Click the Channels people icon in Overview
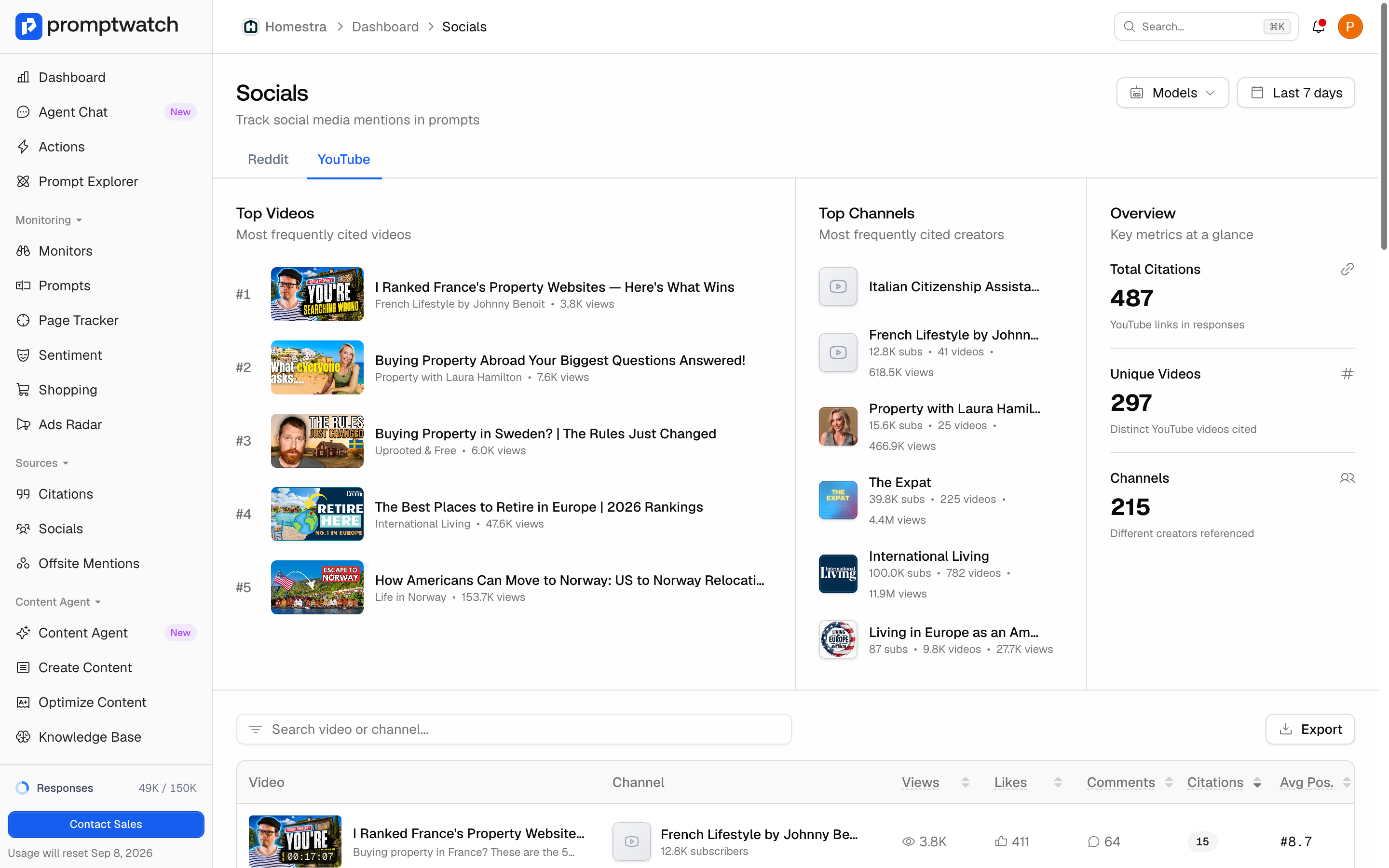The image size is (1389, 868). coord(1347,478)
